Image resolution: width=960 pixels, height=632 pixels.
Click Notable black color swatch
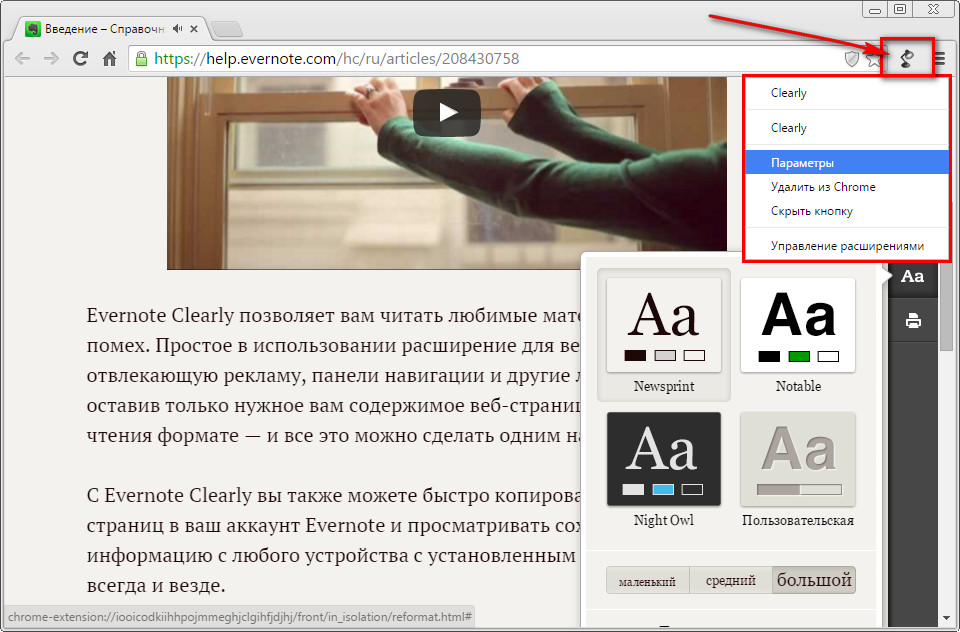coord(769,356)
